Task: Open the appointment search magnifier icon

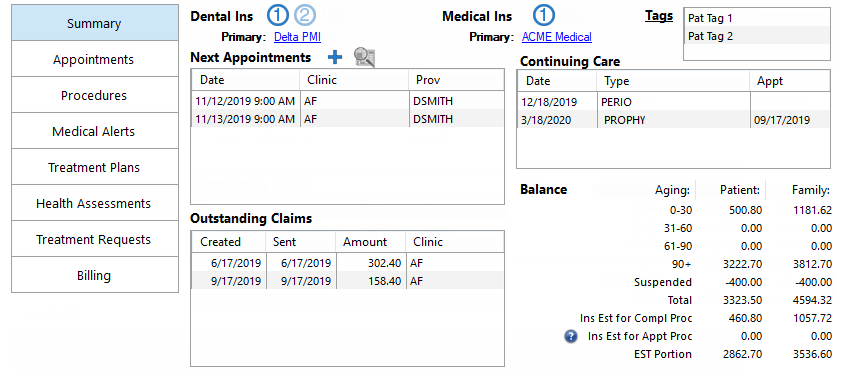Action: [x=365, y=57]
